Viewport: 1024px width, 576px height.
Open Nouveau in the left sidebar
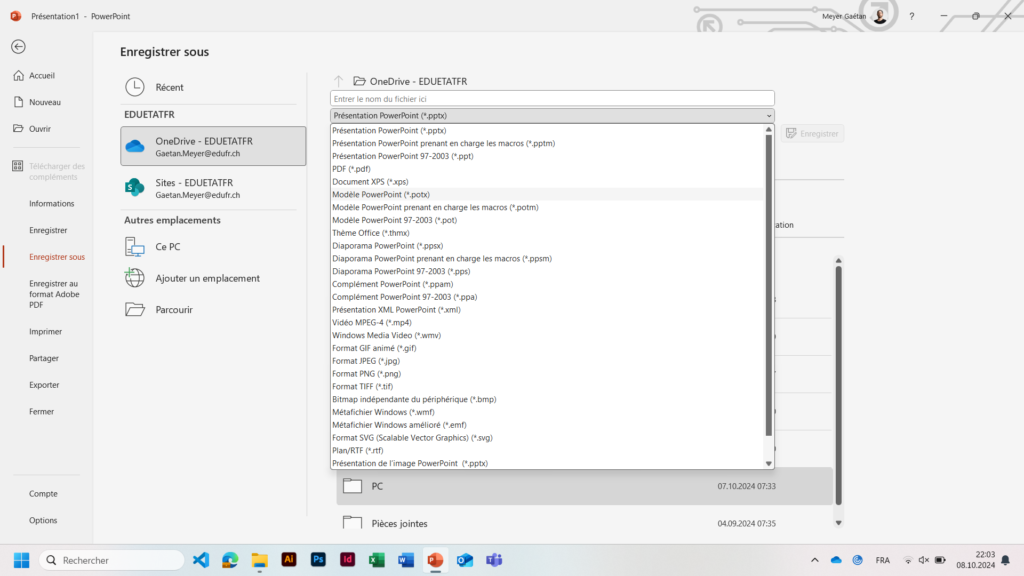(x=44, y=103)
